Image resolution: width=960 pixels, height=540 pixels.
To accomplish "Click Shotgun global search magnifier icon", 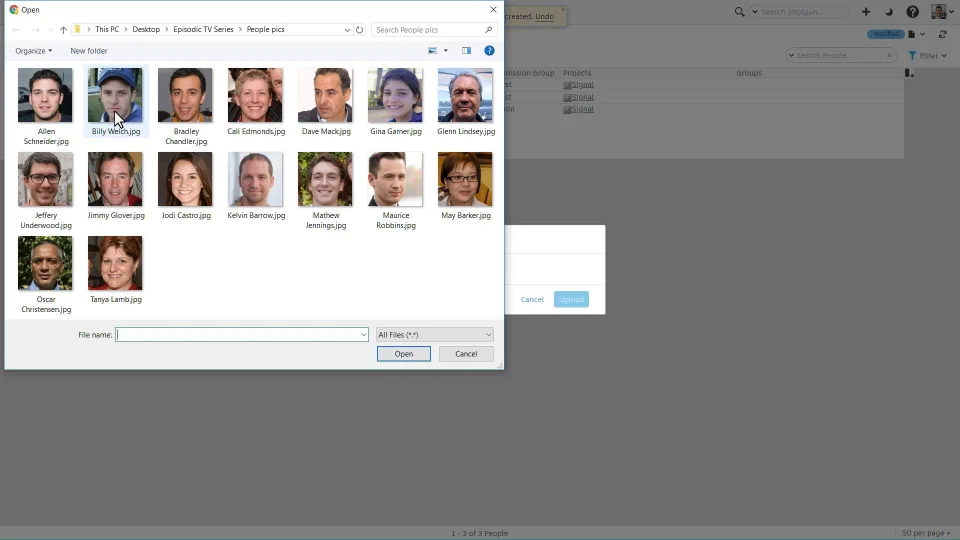I will pyautogui.click(x=739, y=12).
